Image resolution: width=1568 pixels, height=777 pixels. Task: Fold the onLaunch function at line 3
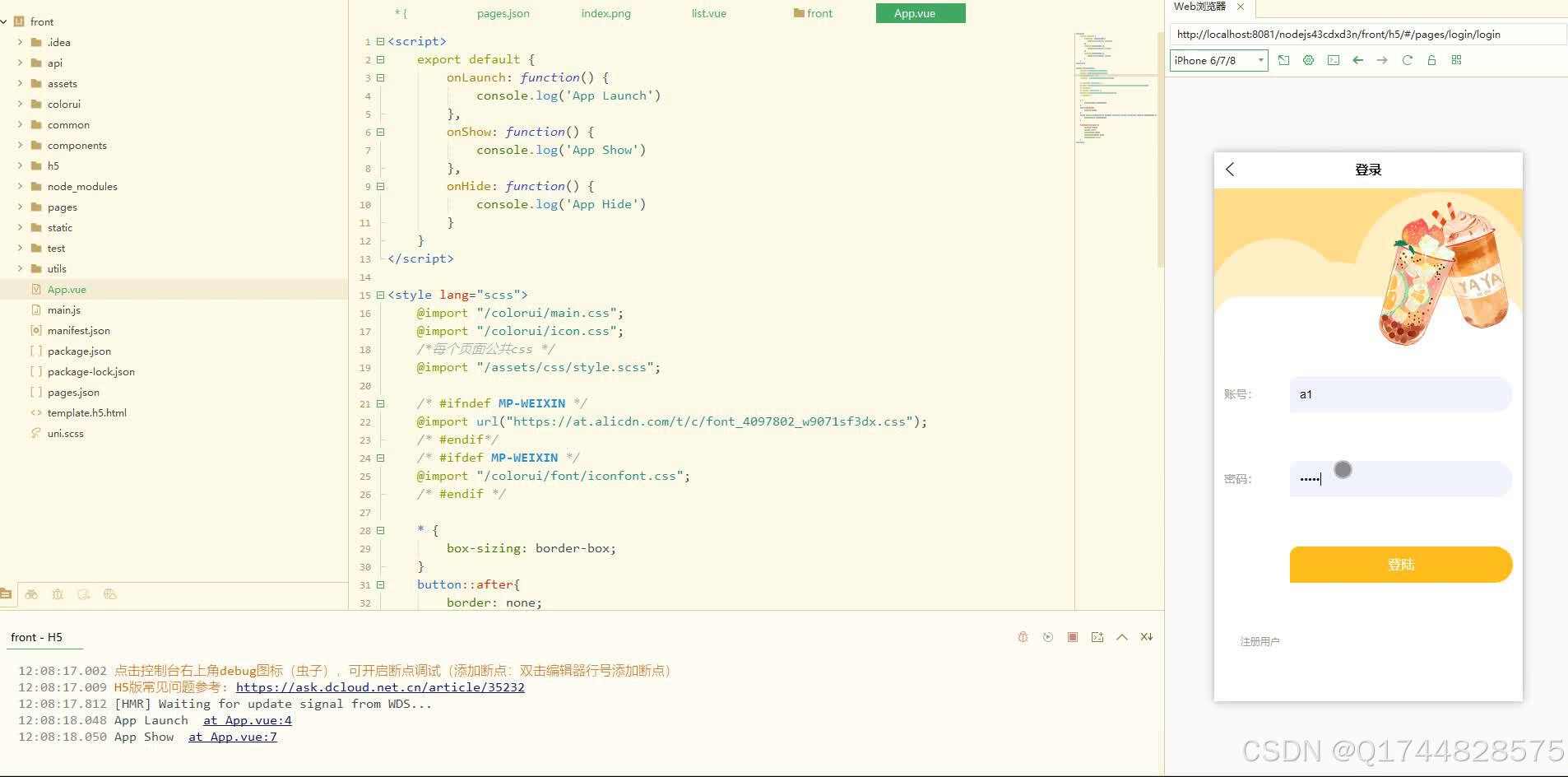tap(380, 77)
